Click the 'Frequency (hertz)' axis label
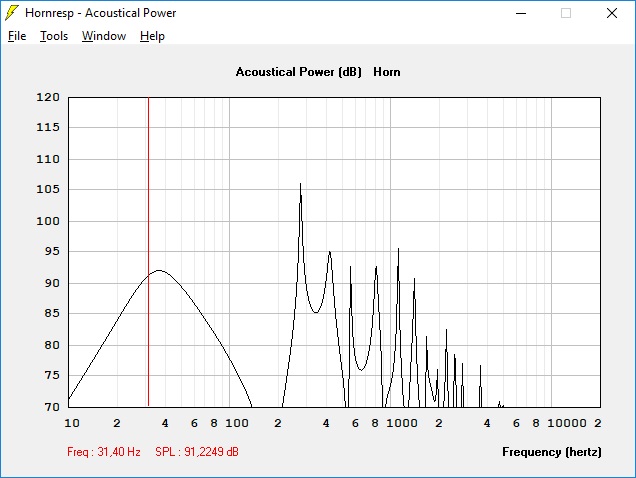636x478 pixels. pos(552,452)
